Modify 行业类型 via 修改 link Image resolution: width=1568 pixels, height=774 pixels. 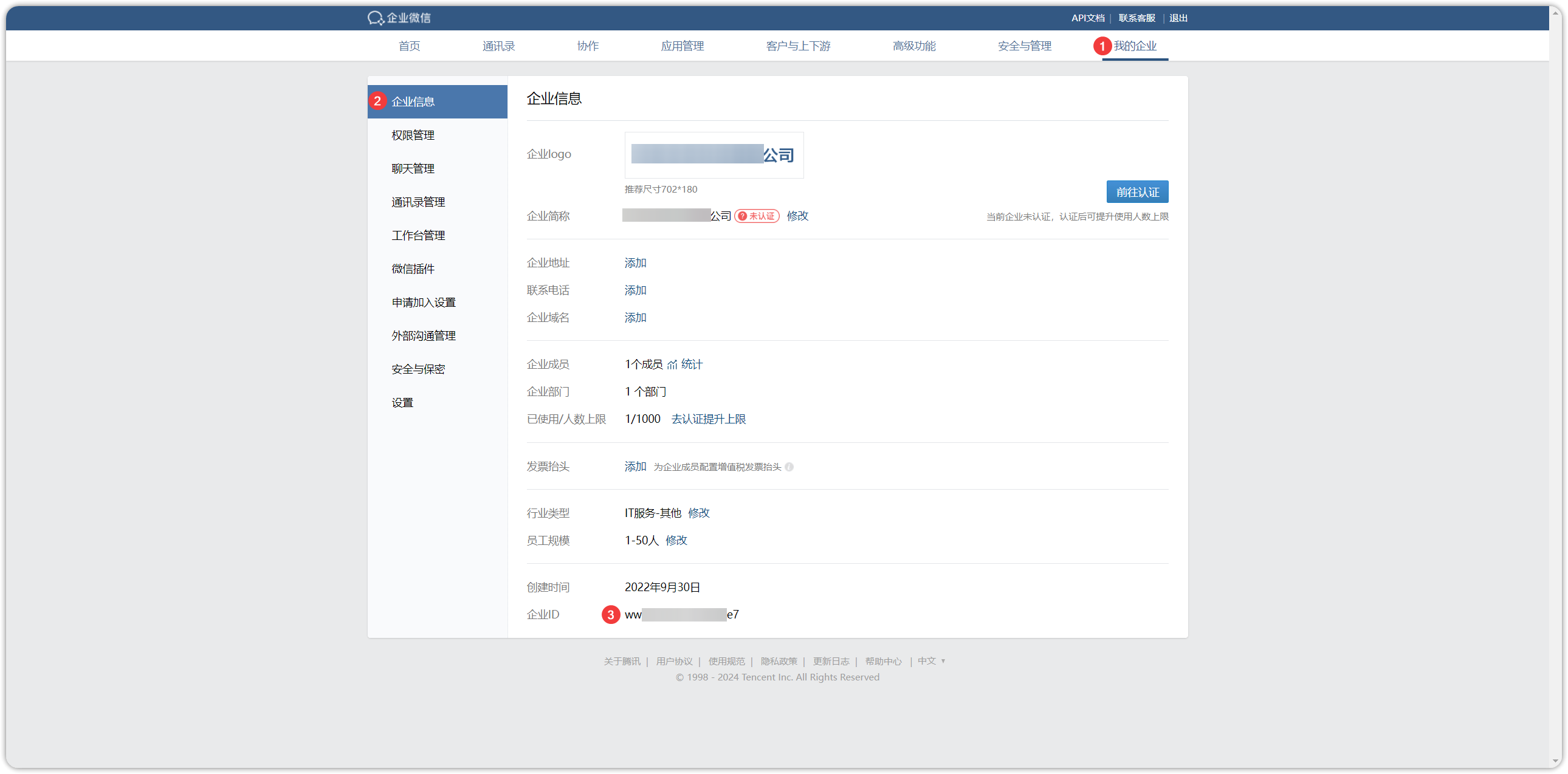click(x=699, y=513)
